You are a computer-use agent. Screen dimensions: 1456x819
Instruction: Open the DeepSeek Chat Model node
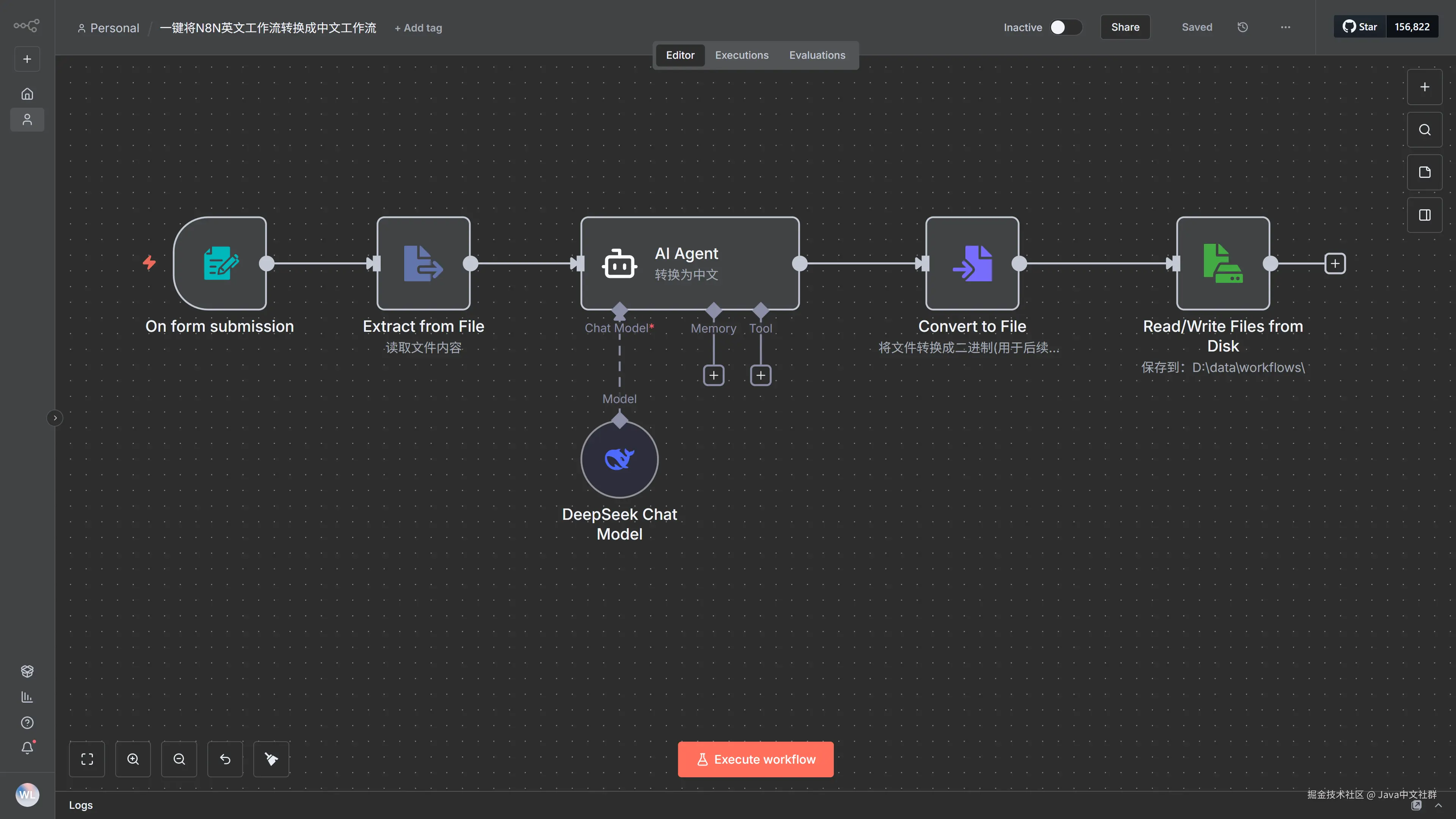[620, 459]
